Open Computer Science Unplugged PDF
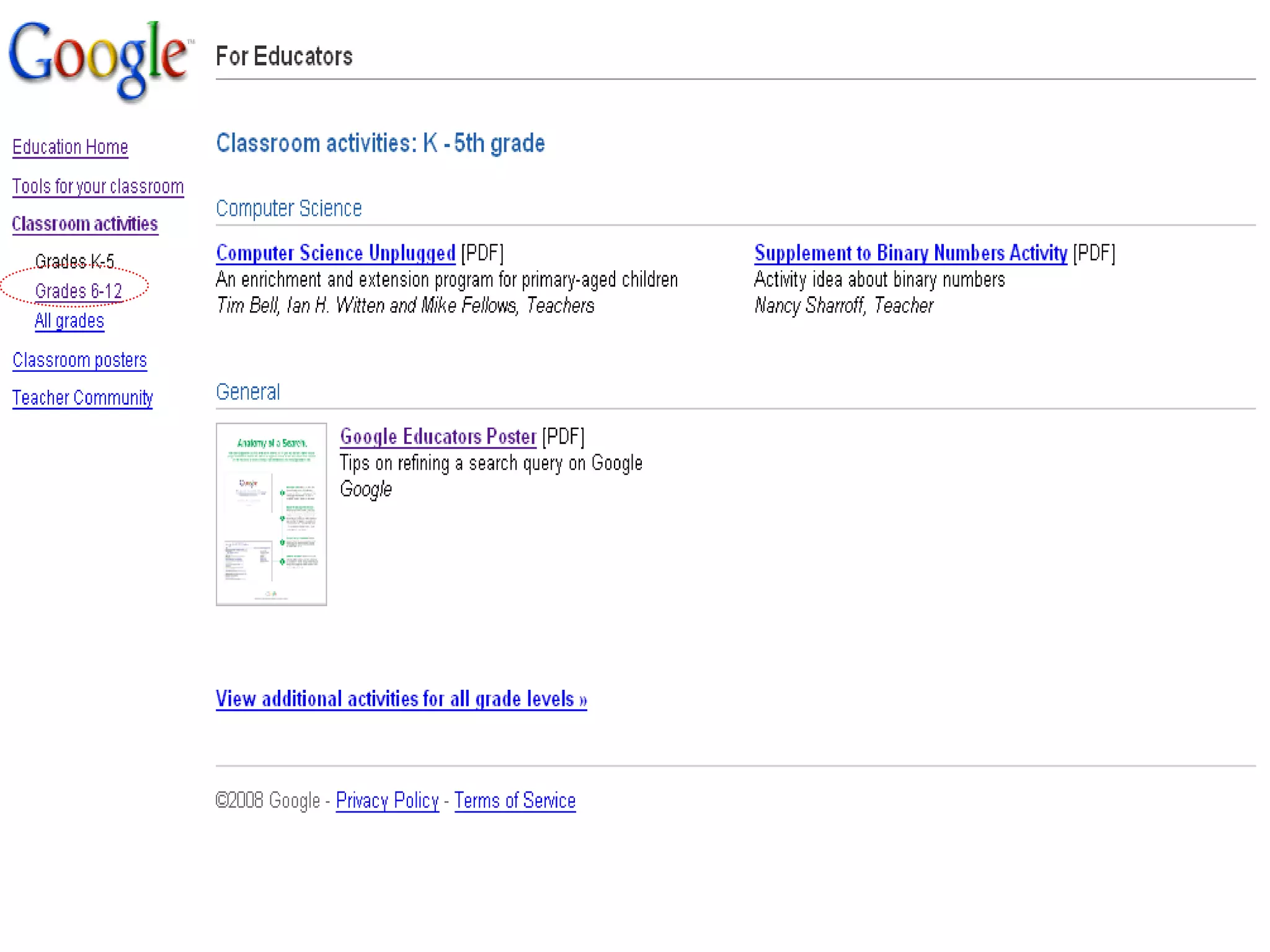1270x952 pixels. (335, 253)
